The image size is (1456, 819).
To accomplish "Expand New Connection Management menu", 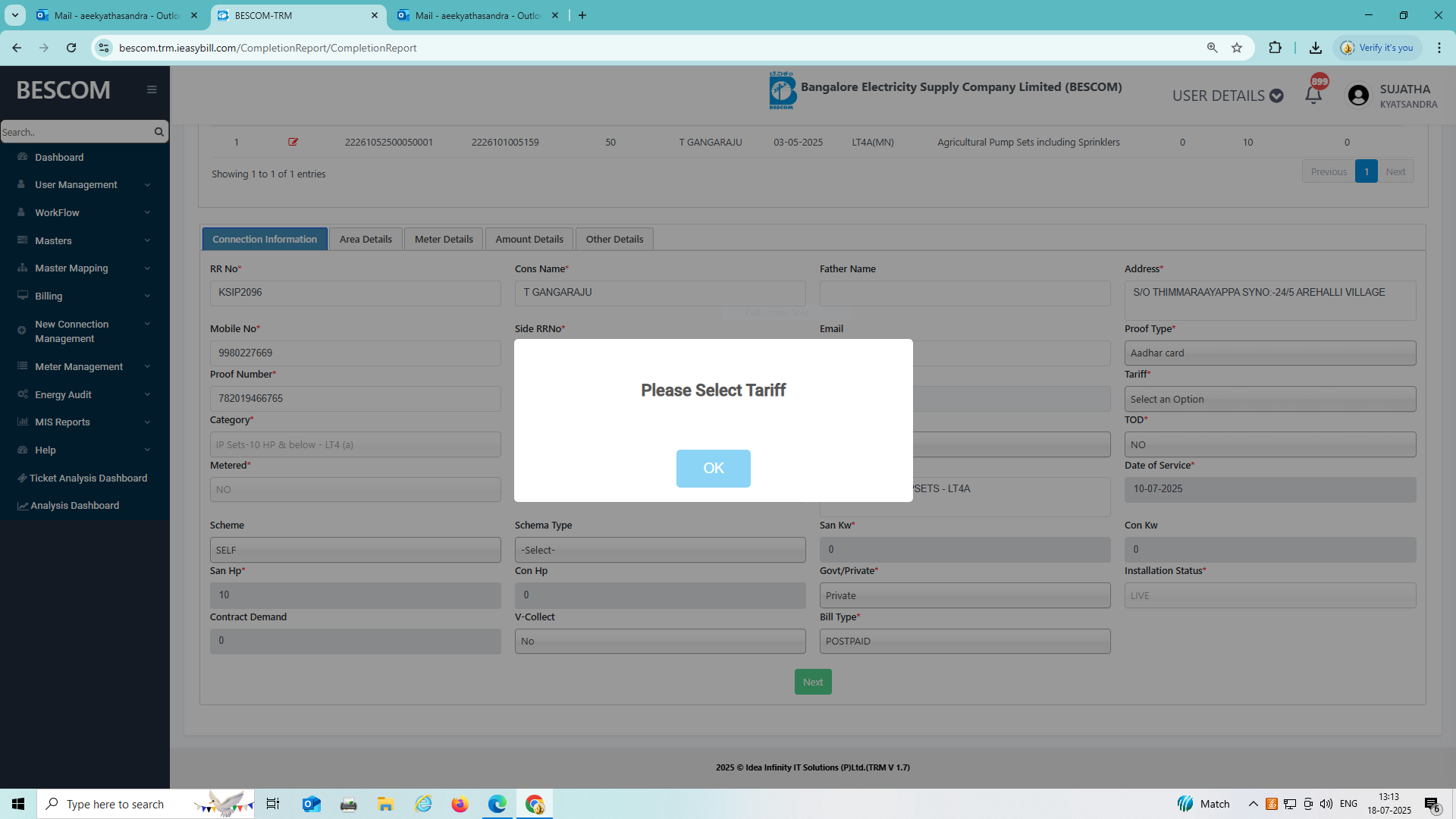I will pyautogui.click(x=84, y=331).
